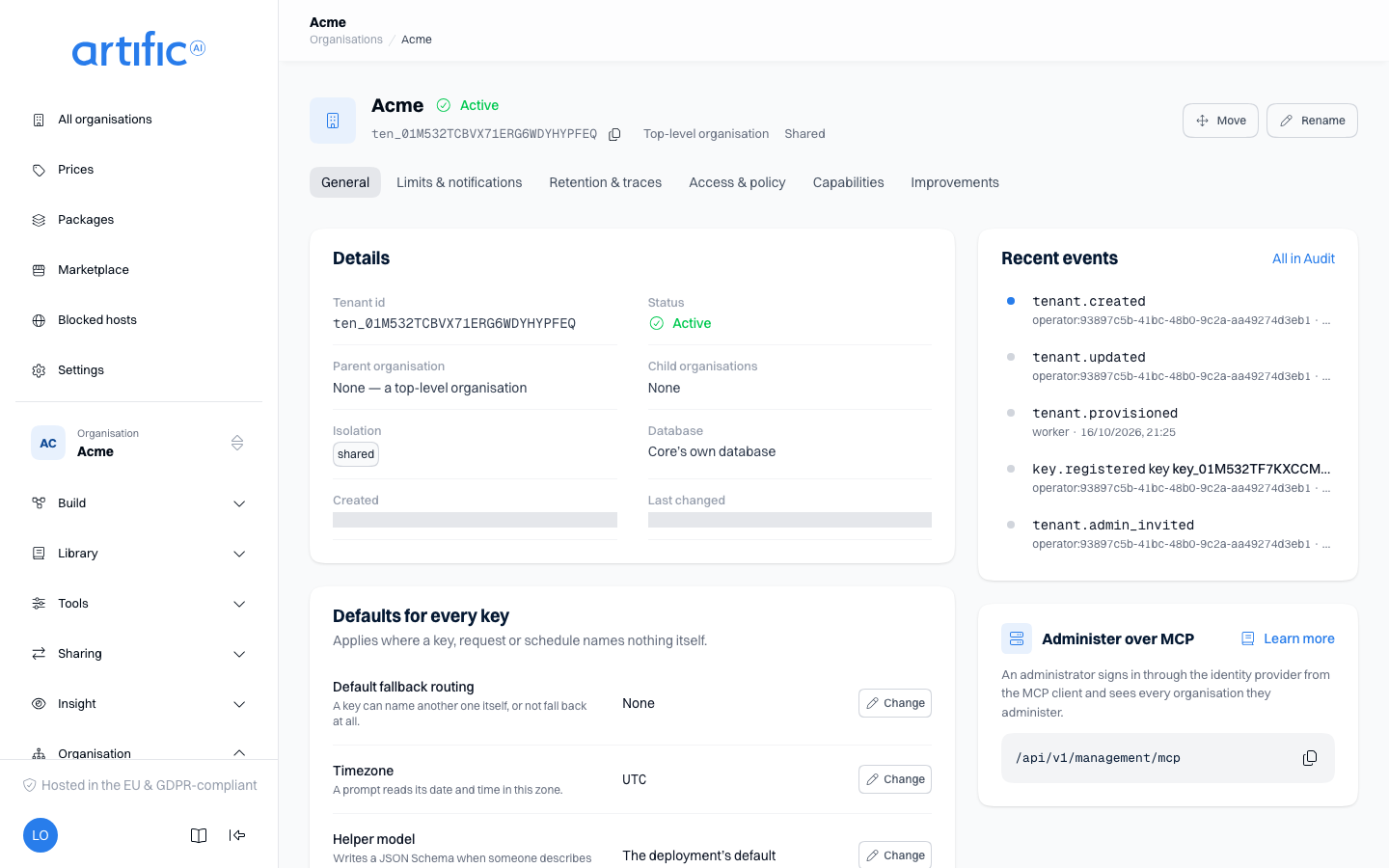
Task: Open the Improvements tab
Action: pos(955,182)
